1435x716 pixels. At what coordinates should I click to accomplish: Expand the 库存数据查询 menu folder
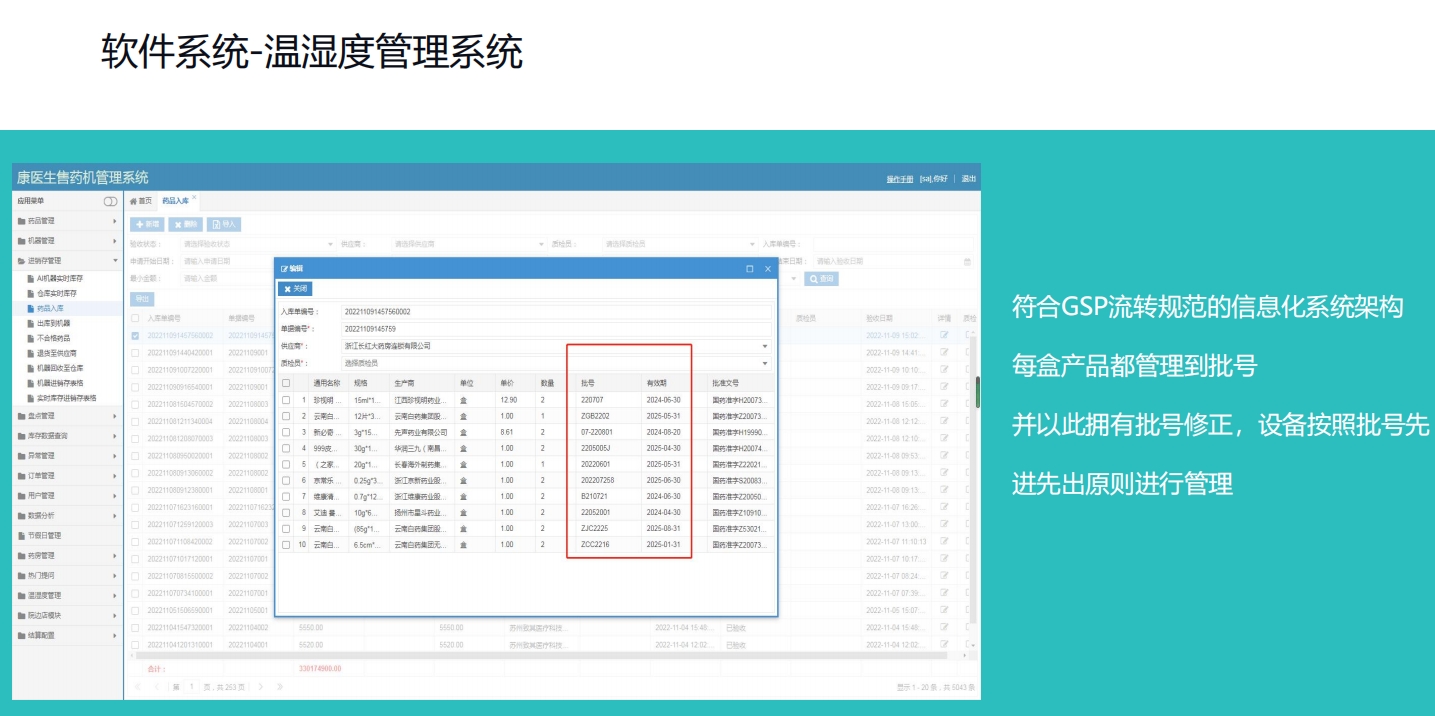67,436
